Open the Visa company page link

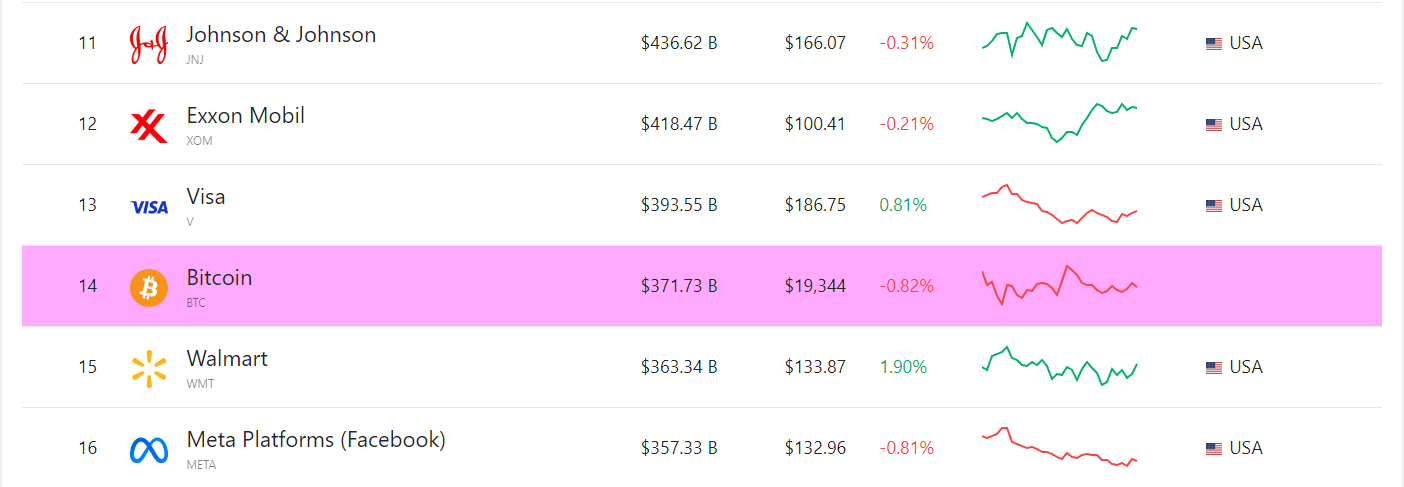pyautogui.click(x=206, y=197)
